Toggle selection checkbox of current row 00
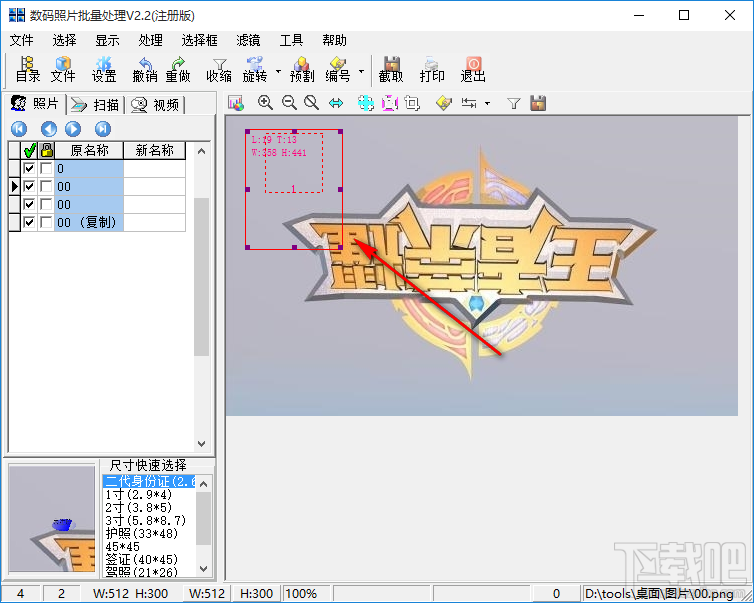This screenshot has height=603, width=754. coord(29,187)
